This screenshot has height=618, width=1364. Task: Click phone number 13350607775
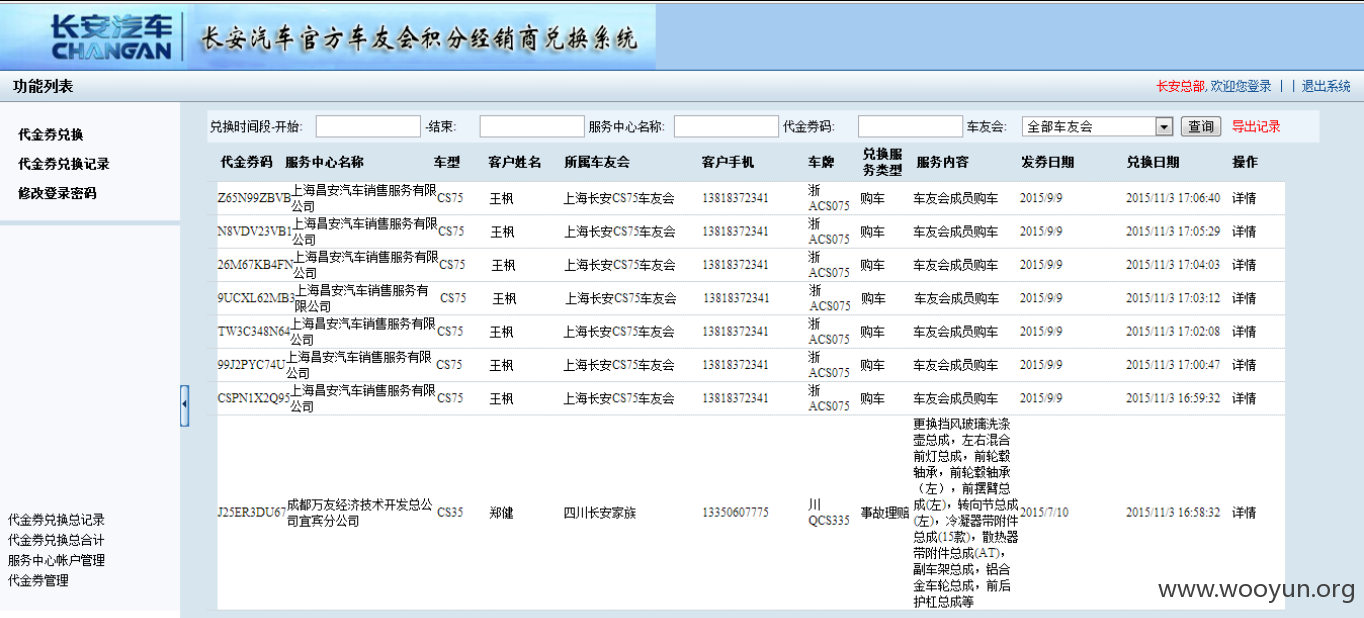[x=735, y=512]
